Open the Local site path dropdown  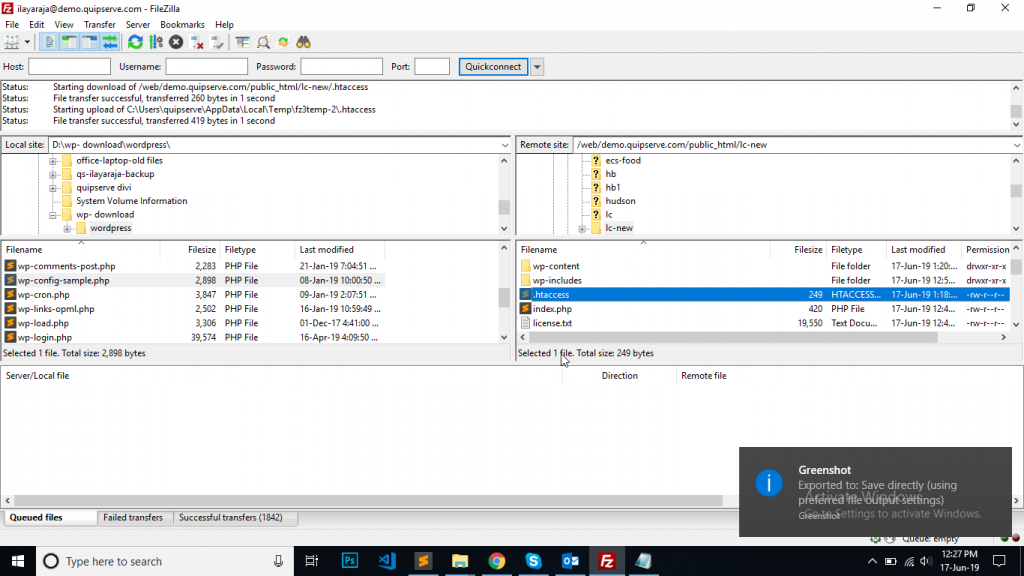point(505,145)
